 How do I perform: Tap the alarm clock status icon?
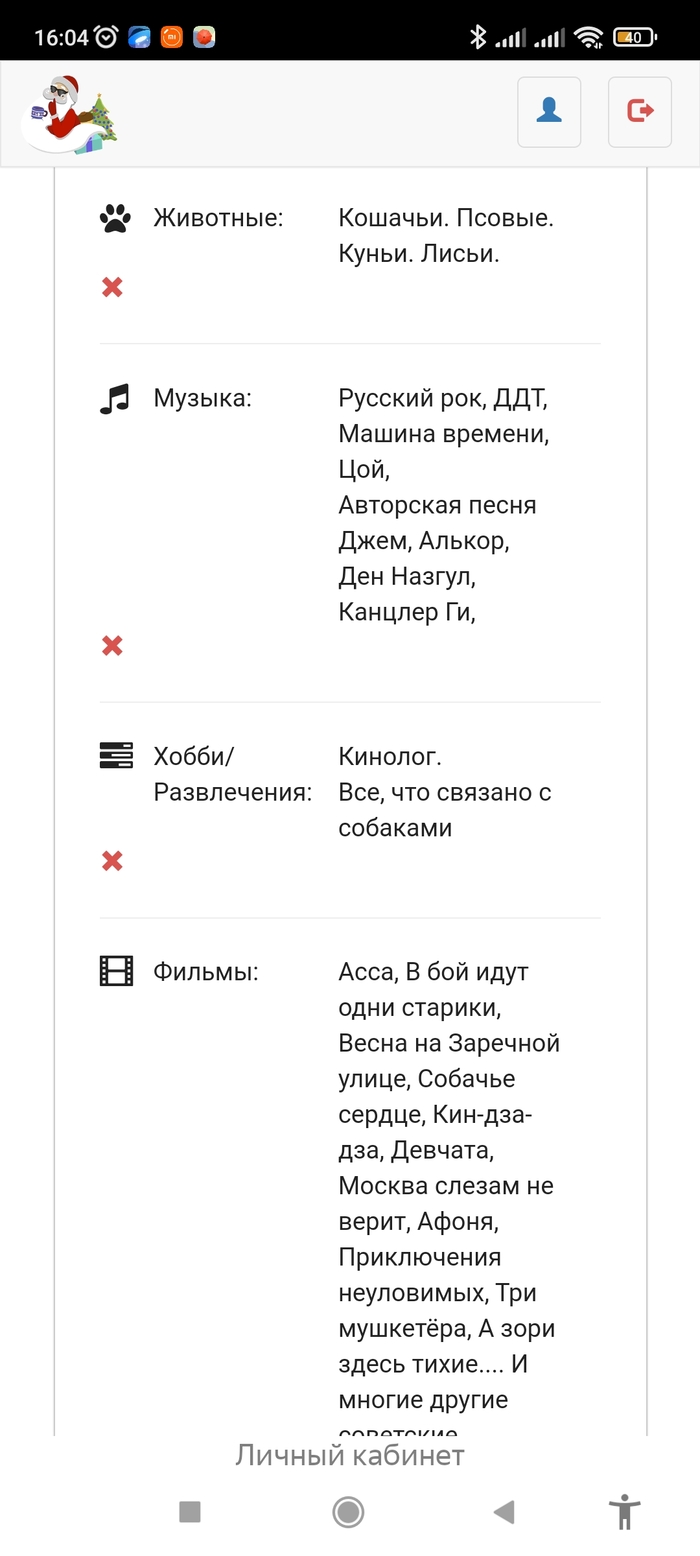(x=106, y=38)
